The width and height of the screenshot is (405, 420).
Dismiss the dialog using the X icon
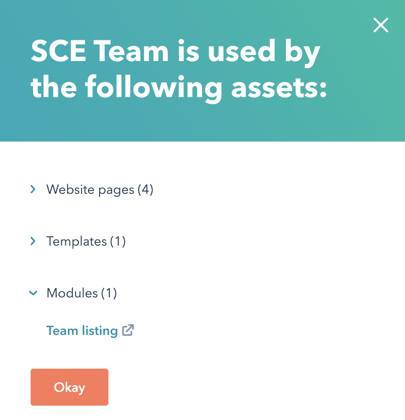pos(381,25)
